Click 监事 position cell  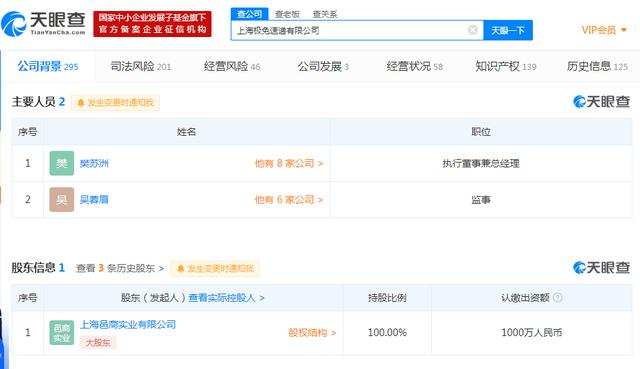(x=481, y=200)
